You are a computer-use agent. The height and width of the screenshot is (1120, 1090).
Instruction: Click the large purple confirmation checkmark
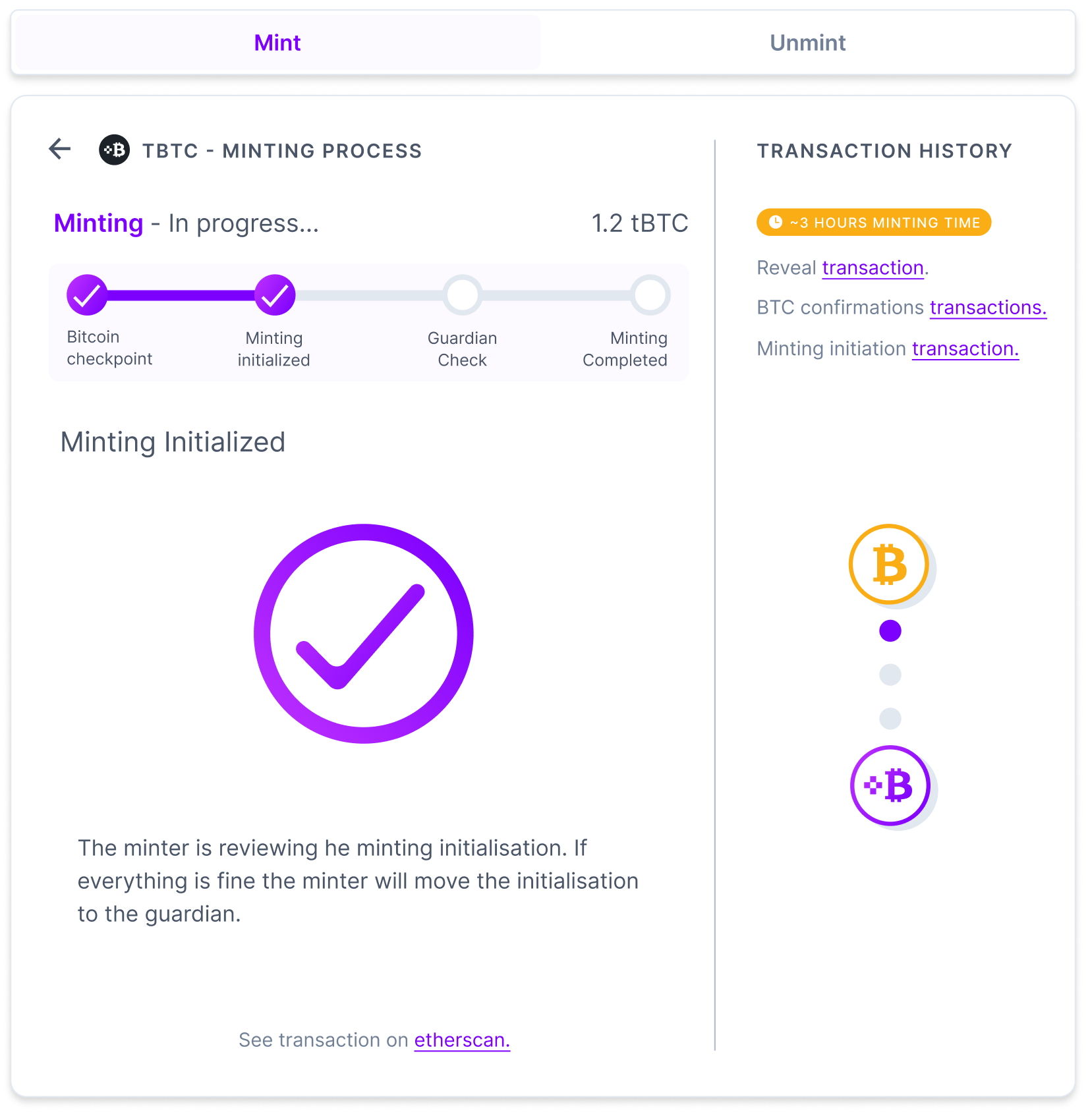tap(363, 632)
